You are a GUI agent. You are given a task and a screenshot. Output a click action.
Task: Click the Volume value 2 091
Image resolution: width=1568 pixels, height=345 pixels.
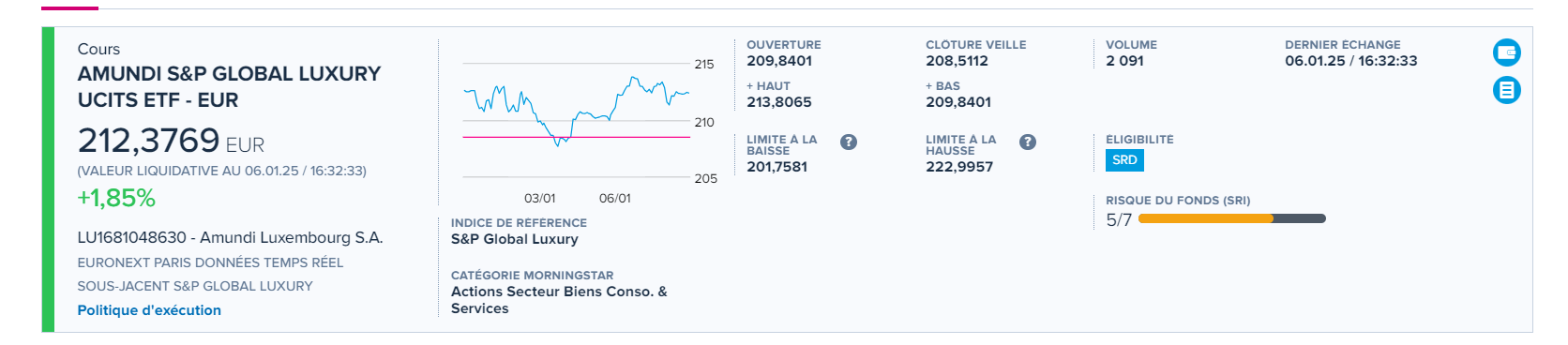click(1124, 61)
